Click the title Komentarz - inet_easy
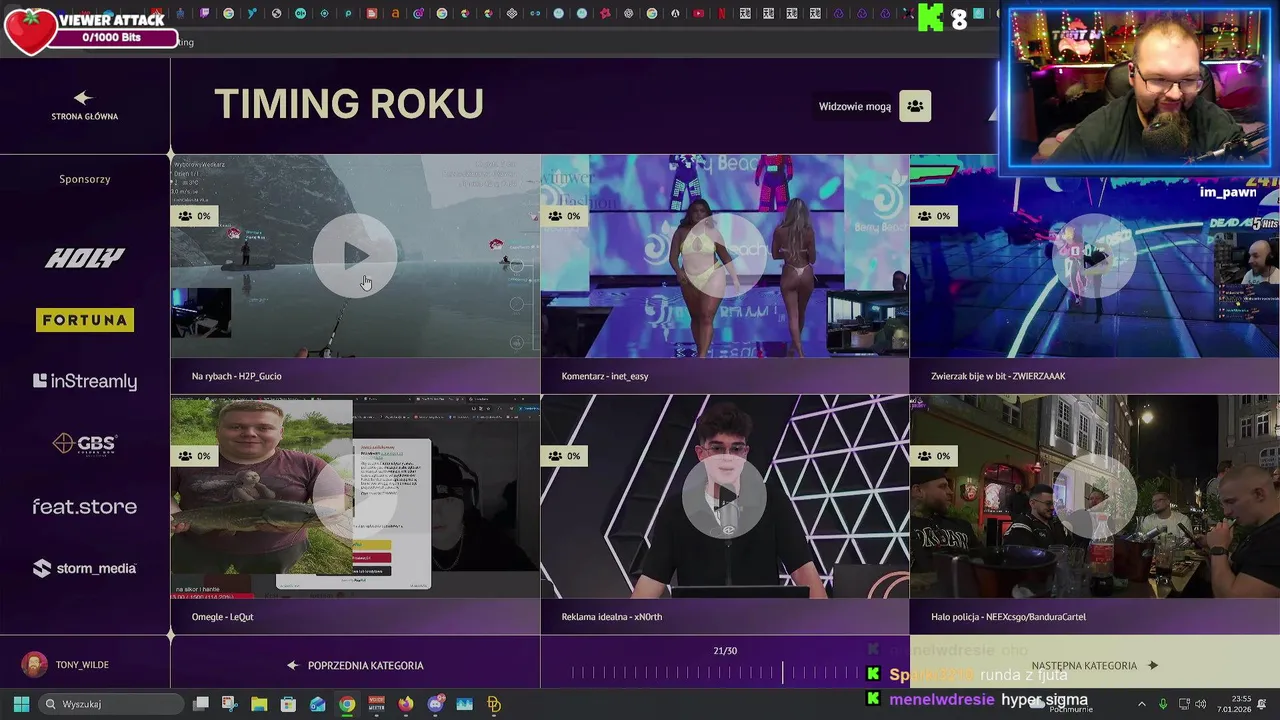The image size is (1280, 720). point(605,376)
